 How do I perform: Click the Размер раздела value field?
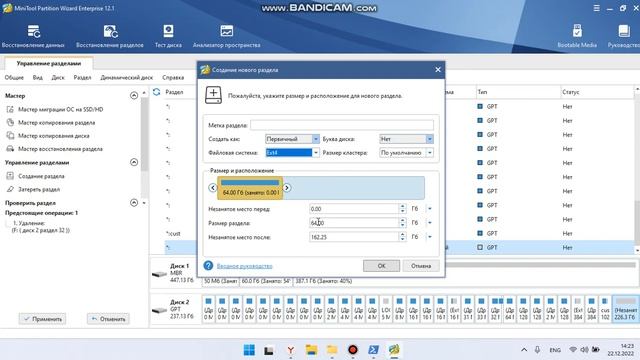tap(354, 223)
